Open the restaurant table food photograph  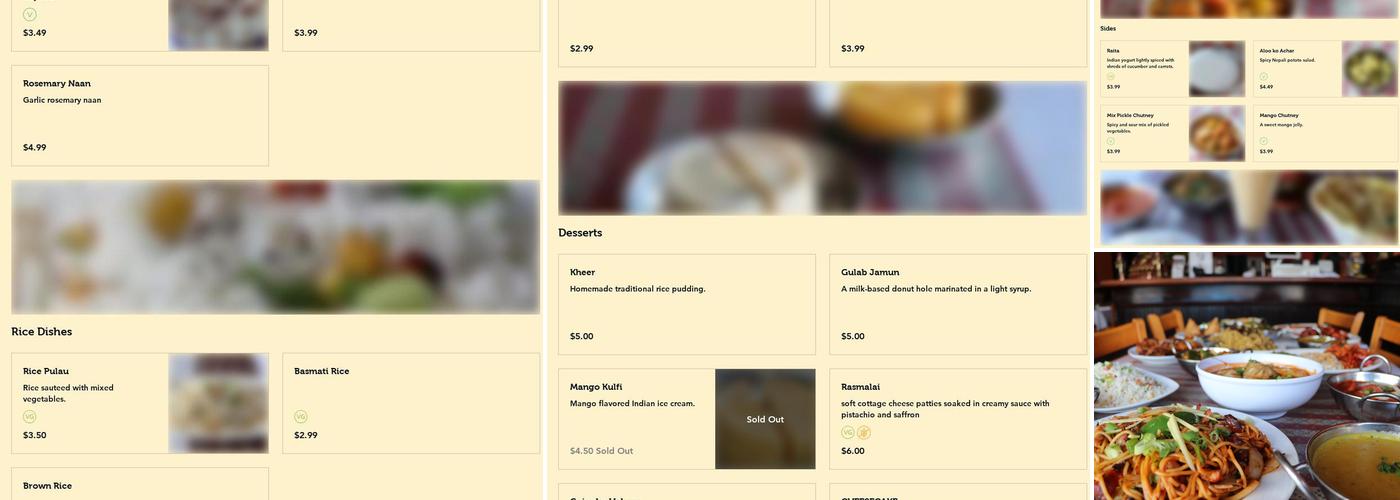pos(1247,376)
